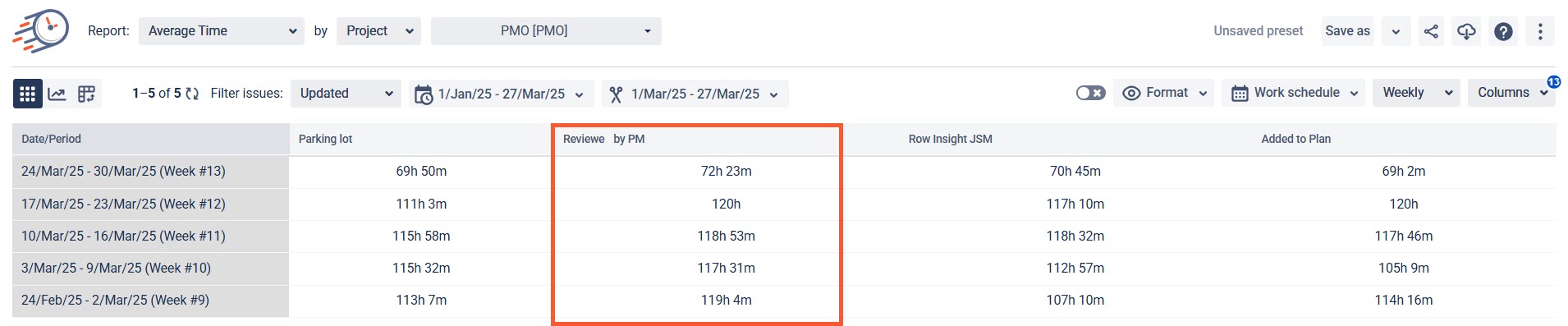Click the 117h 31m cell
This screenshot has height=326, width=1568.
[727, 268]
